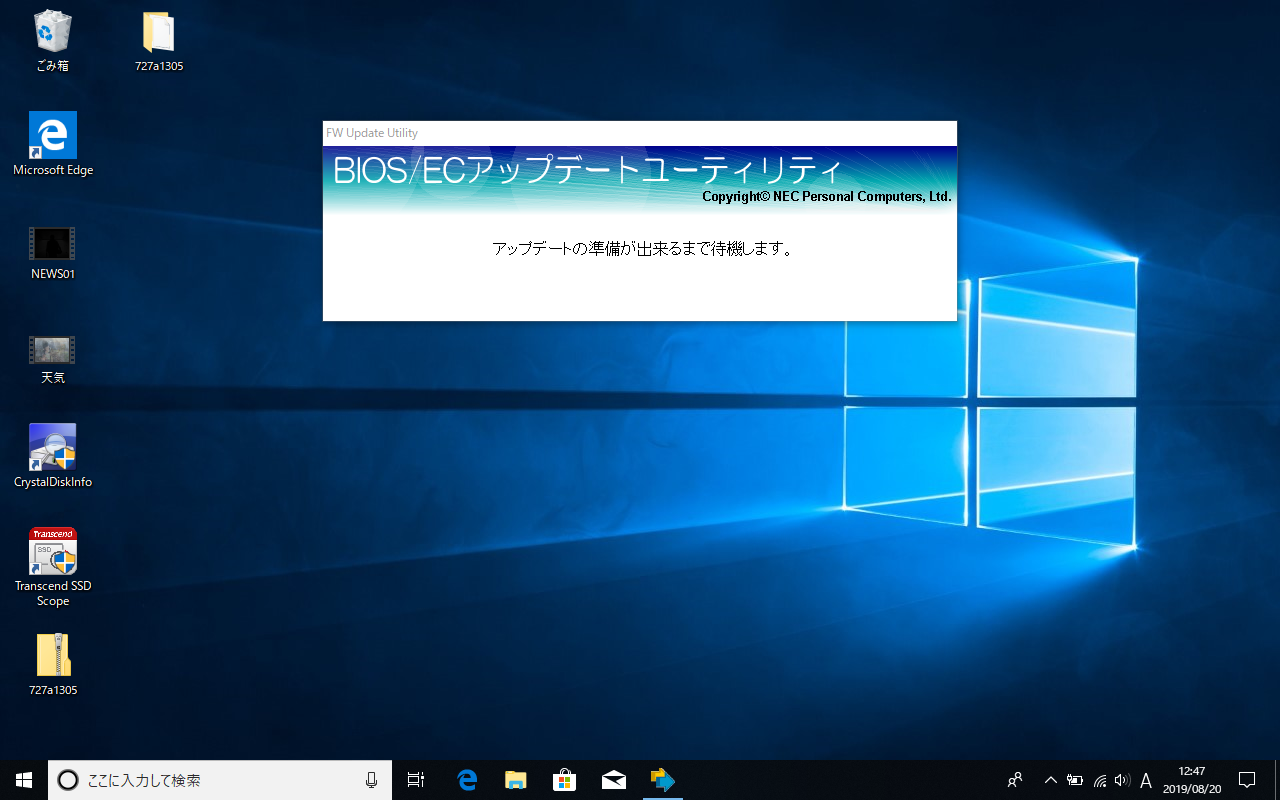Launch Microsoft Edge desktop shortcut

coord(53,144)
